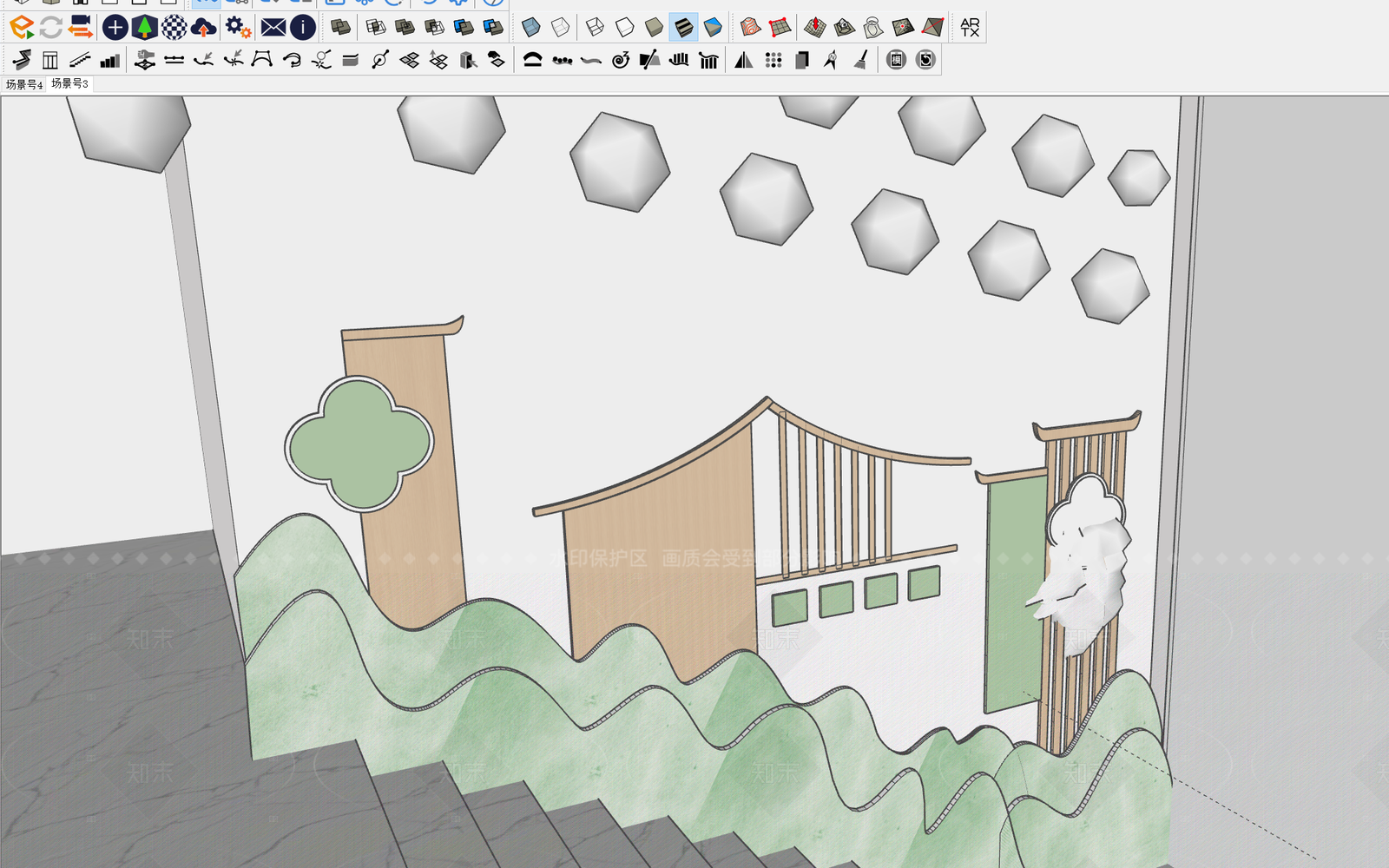Open the gears settings icon

[x=238, y=28]
